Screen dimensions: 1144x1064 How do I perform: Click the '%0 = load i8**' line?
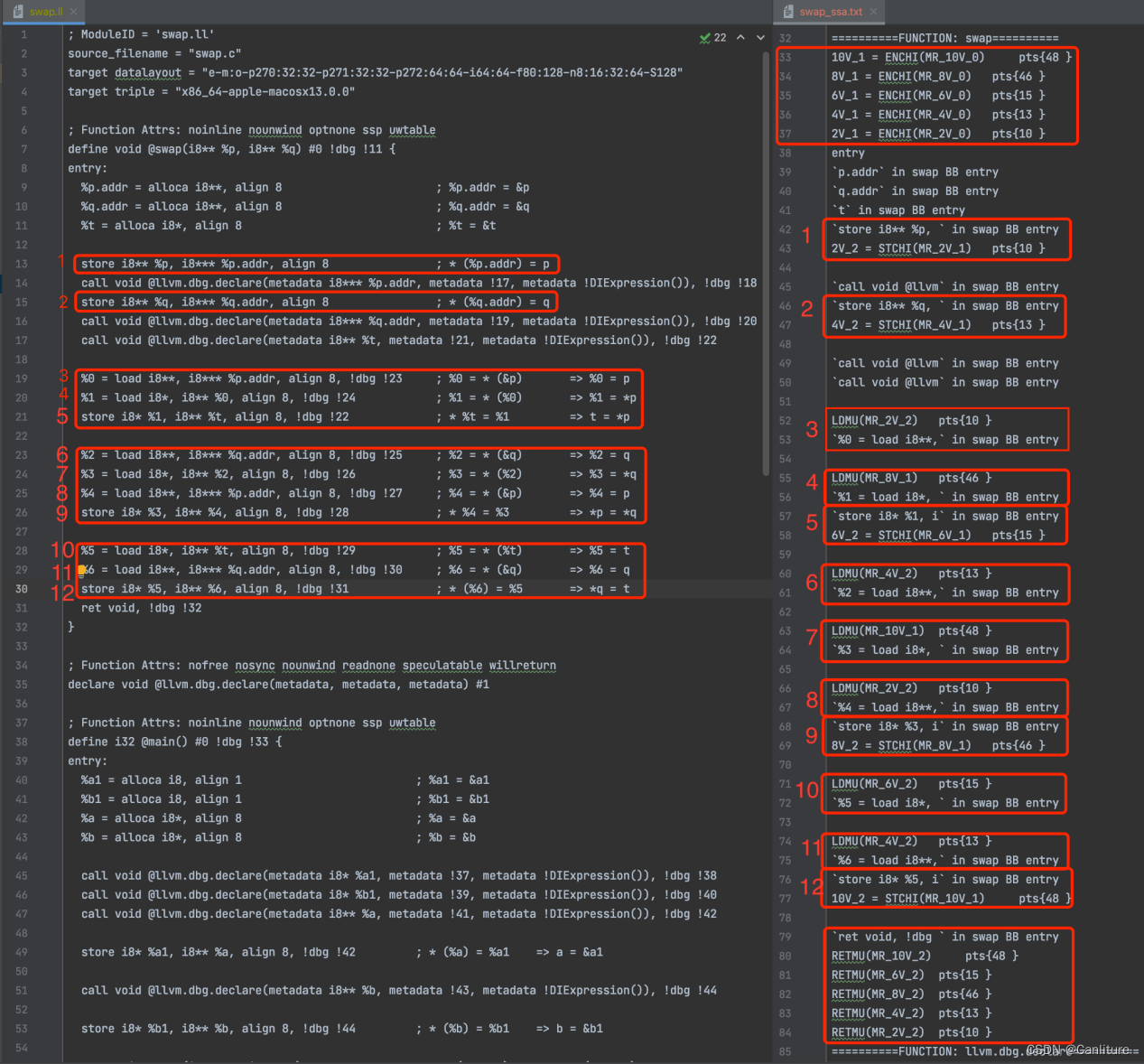[x=355, y=378]
